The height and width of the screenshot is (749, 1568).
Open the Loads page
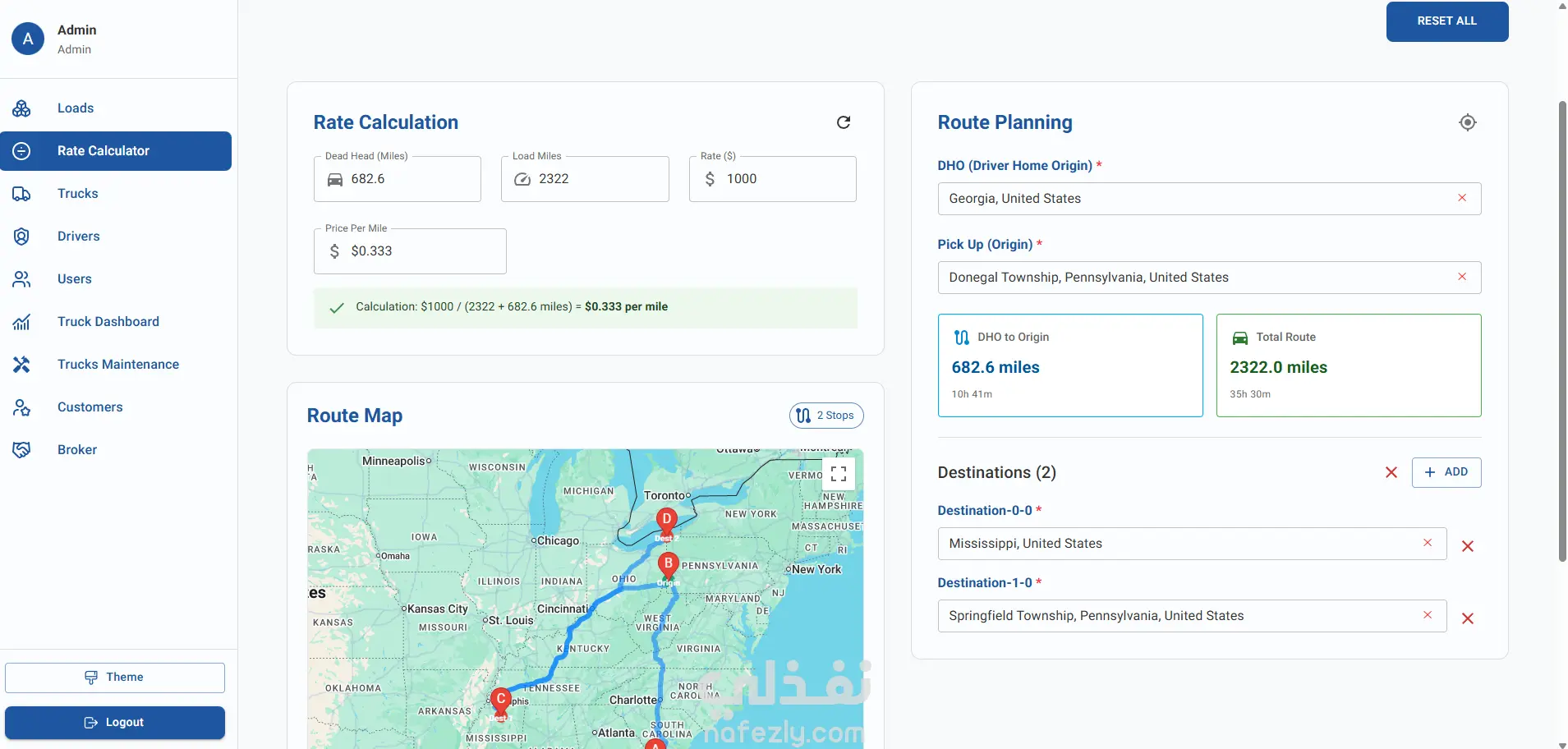(76, 108)
